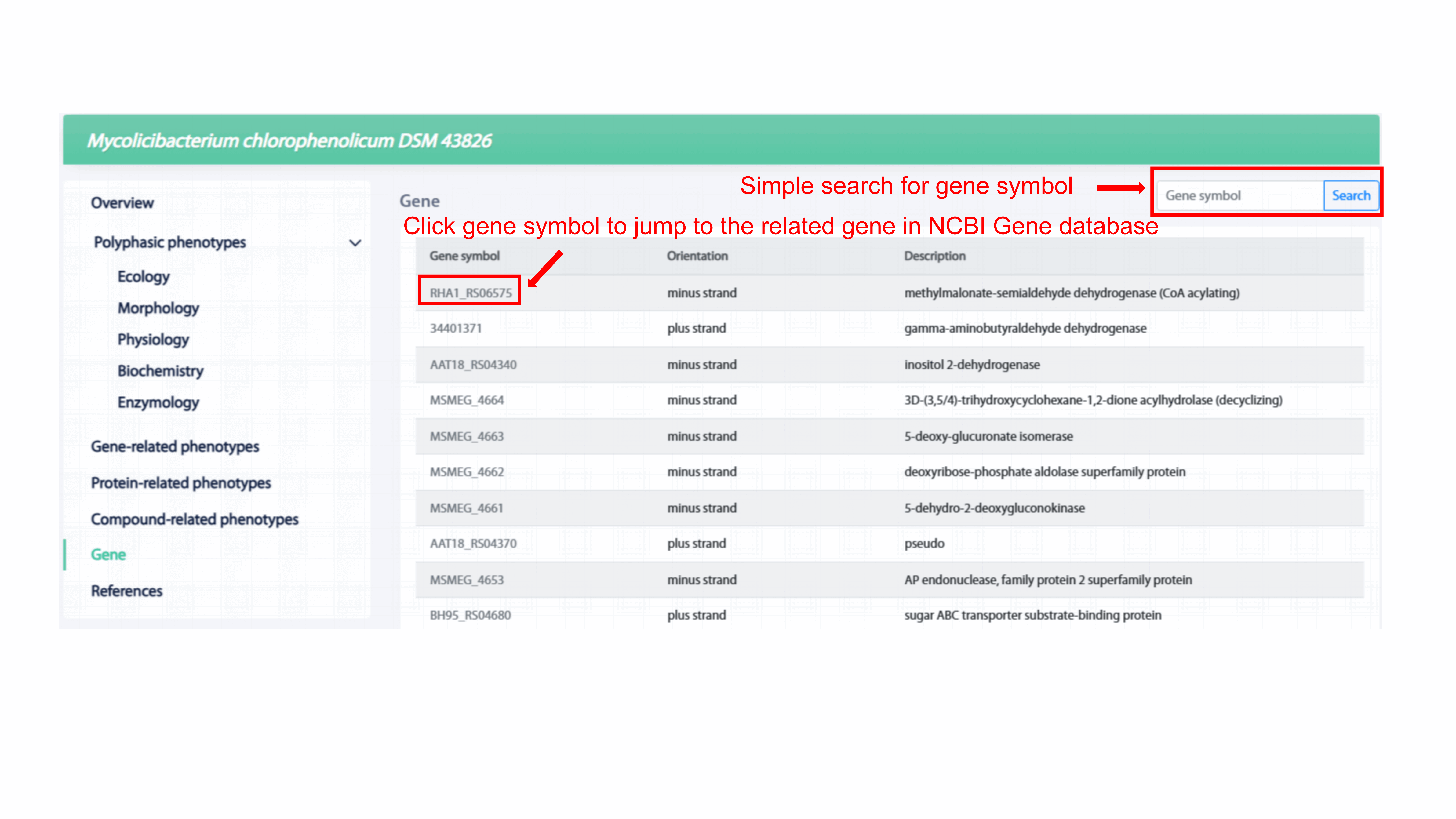Click gene symbol RHA1_RS06575 link
Screen dimensions: 1456x819
470,293
